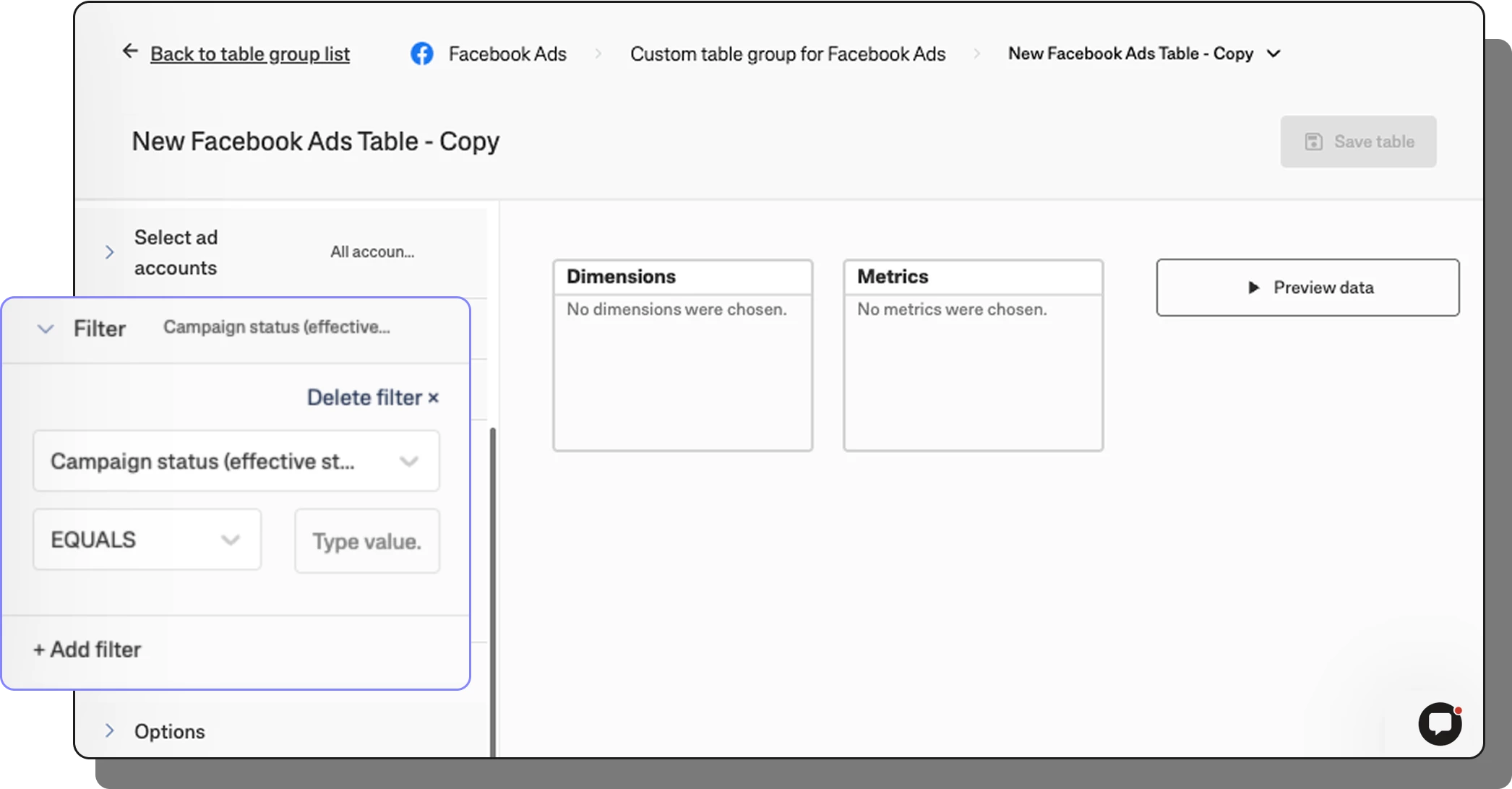1512x789 pixels.
Task: Click + Add filter
Action: (87, 650)
